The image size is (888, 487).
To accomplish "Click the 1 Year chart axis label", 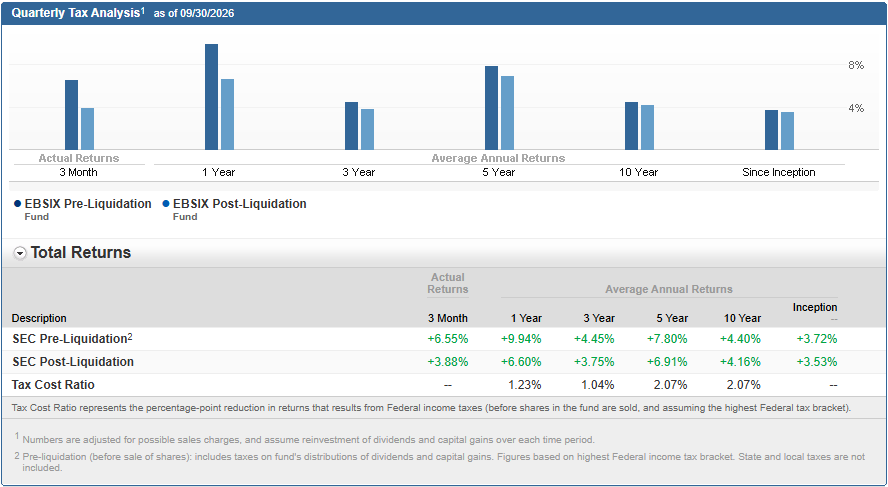I will click(219, 172).
